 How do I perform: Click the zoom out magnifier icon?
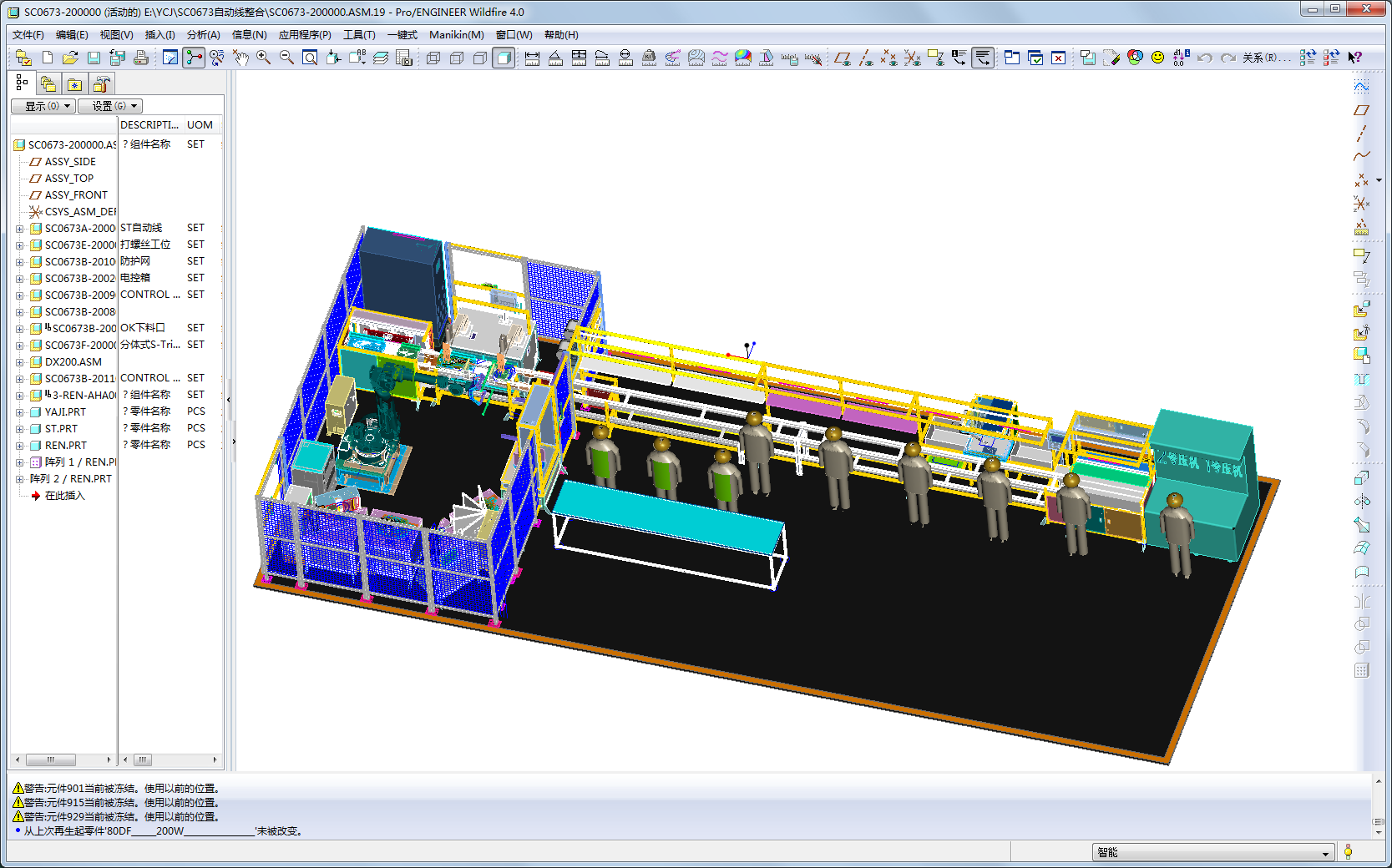286,58
